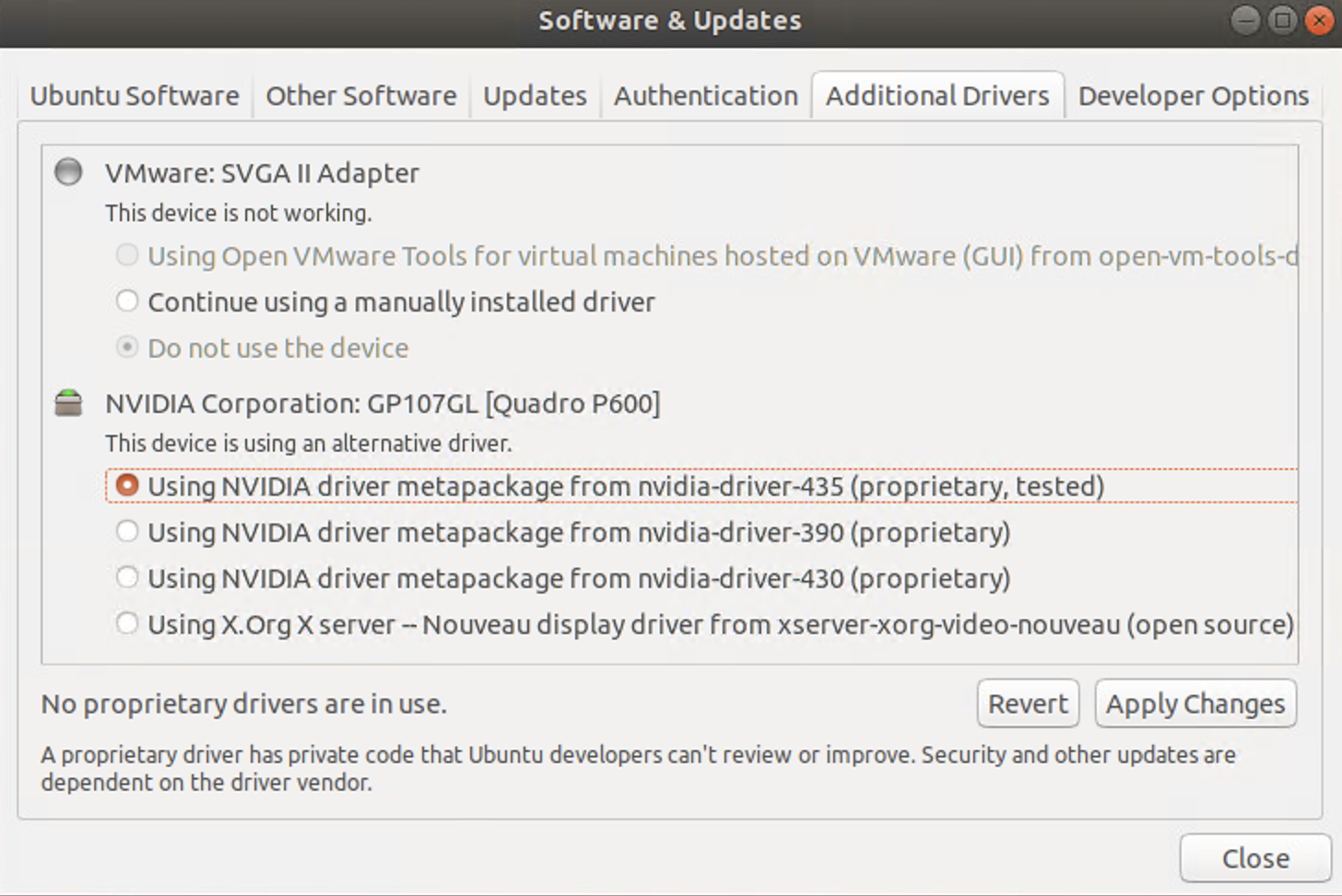
Task: Select the Additional Drivers tab
Action: point(937,96)
